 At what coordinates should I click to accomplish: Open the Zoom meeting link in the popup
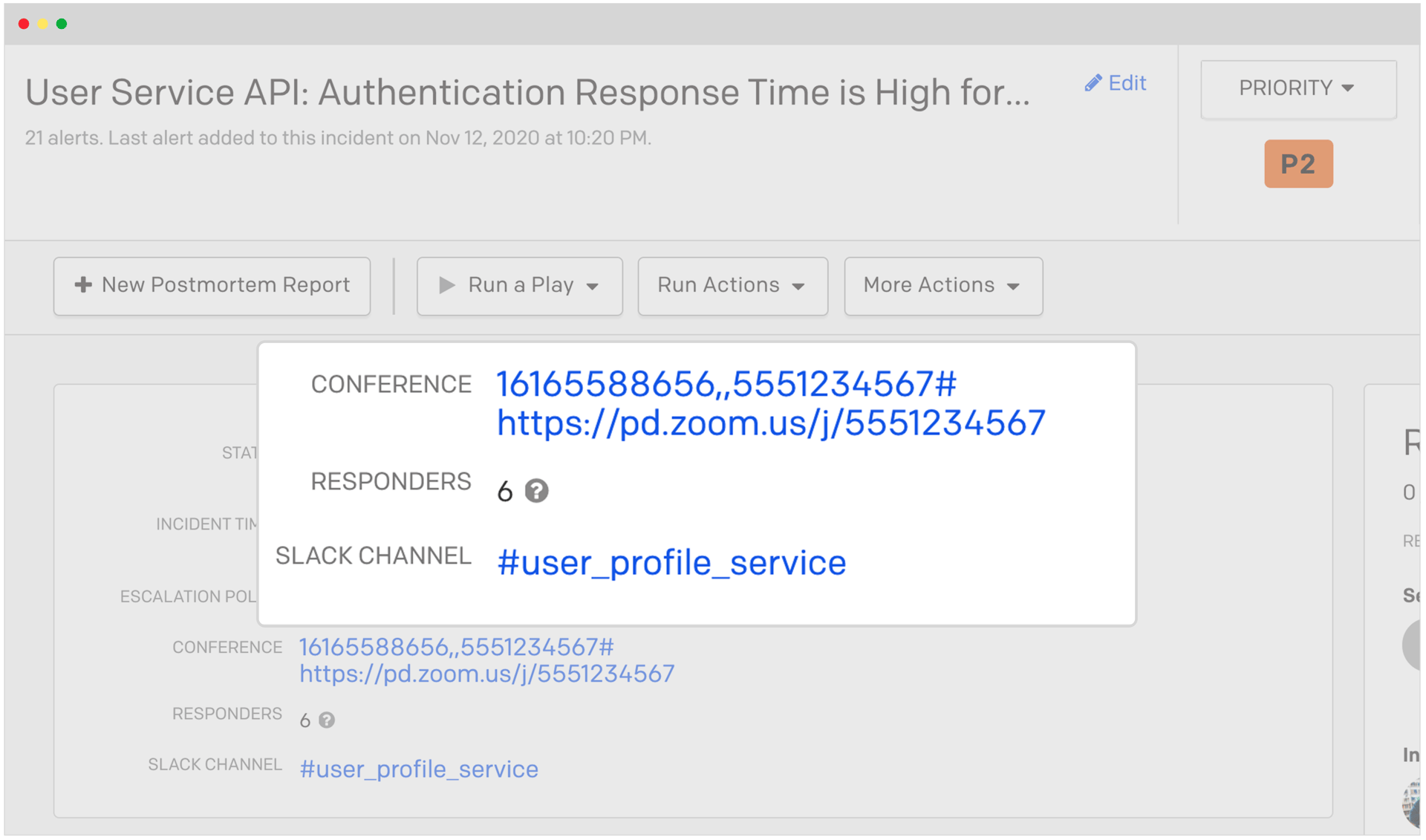tap(769, 423)
